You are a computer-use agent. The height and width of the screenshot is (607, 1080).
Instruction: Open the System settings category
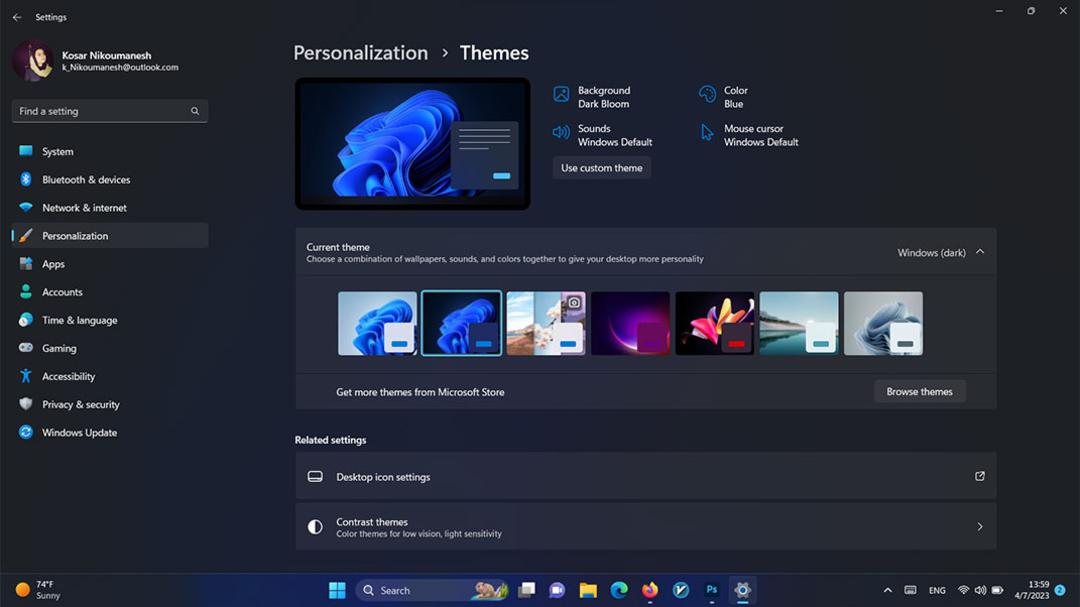coord(110,151)
